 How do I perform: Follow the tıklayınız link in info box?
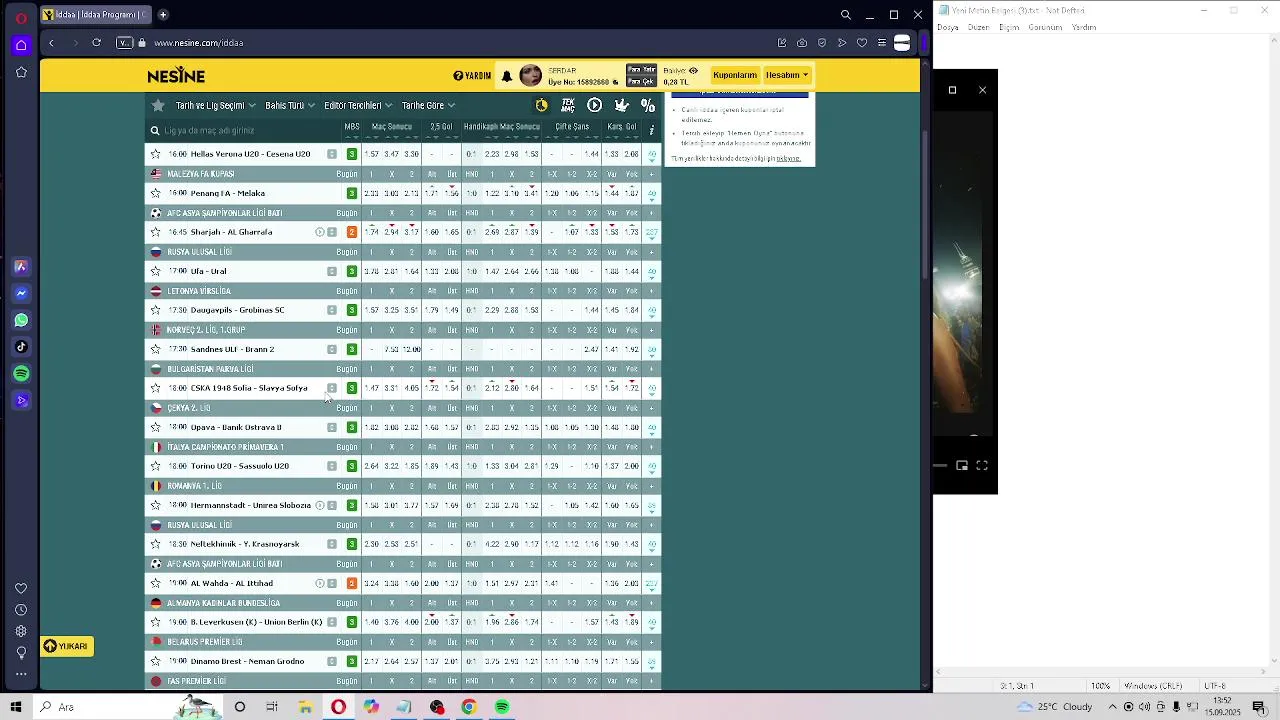click(788, 158)
